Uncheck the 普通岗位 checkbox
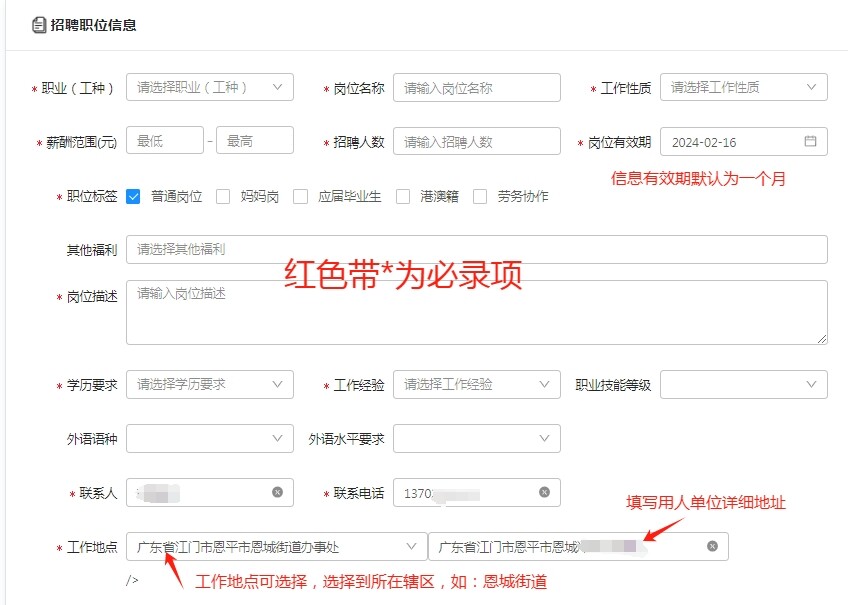This screenshot has width=848, height=605. click(x=133, y=197)
